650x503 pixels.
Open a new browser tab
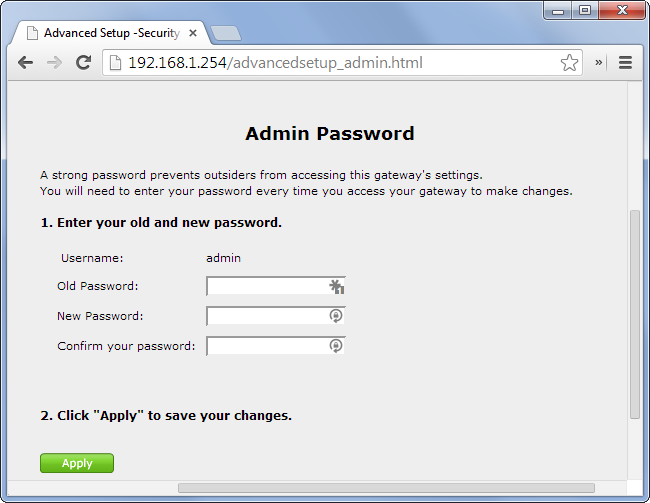[x=227, y=33]
